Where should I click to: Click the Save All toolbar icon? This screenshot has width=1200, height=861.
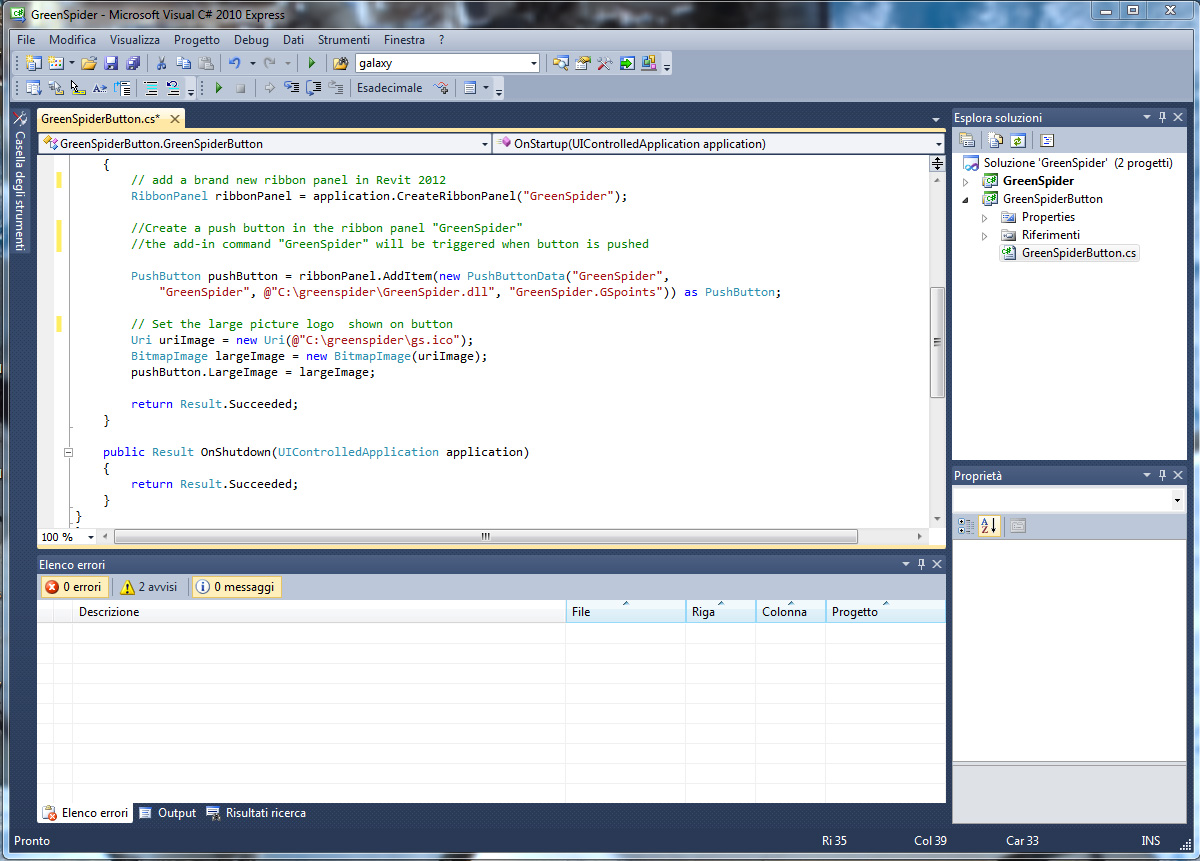tap(133, 63)
